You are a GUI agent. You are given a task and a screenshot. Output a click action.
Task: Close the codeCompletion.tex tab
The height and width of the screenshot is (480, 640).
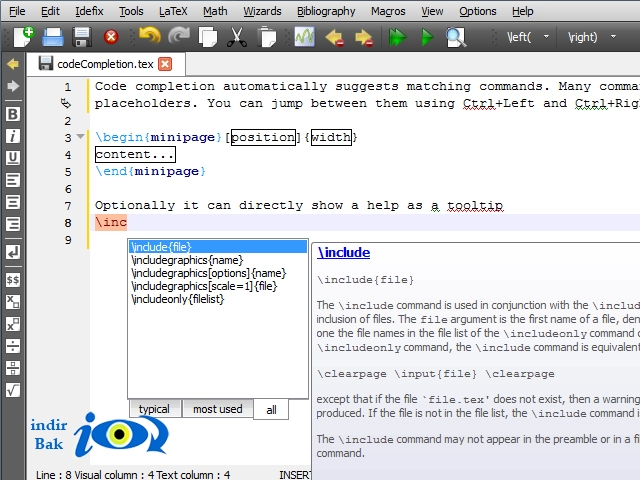pos(165,64)
